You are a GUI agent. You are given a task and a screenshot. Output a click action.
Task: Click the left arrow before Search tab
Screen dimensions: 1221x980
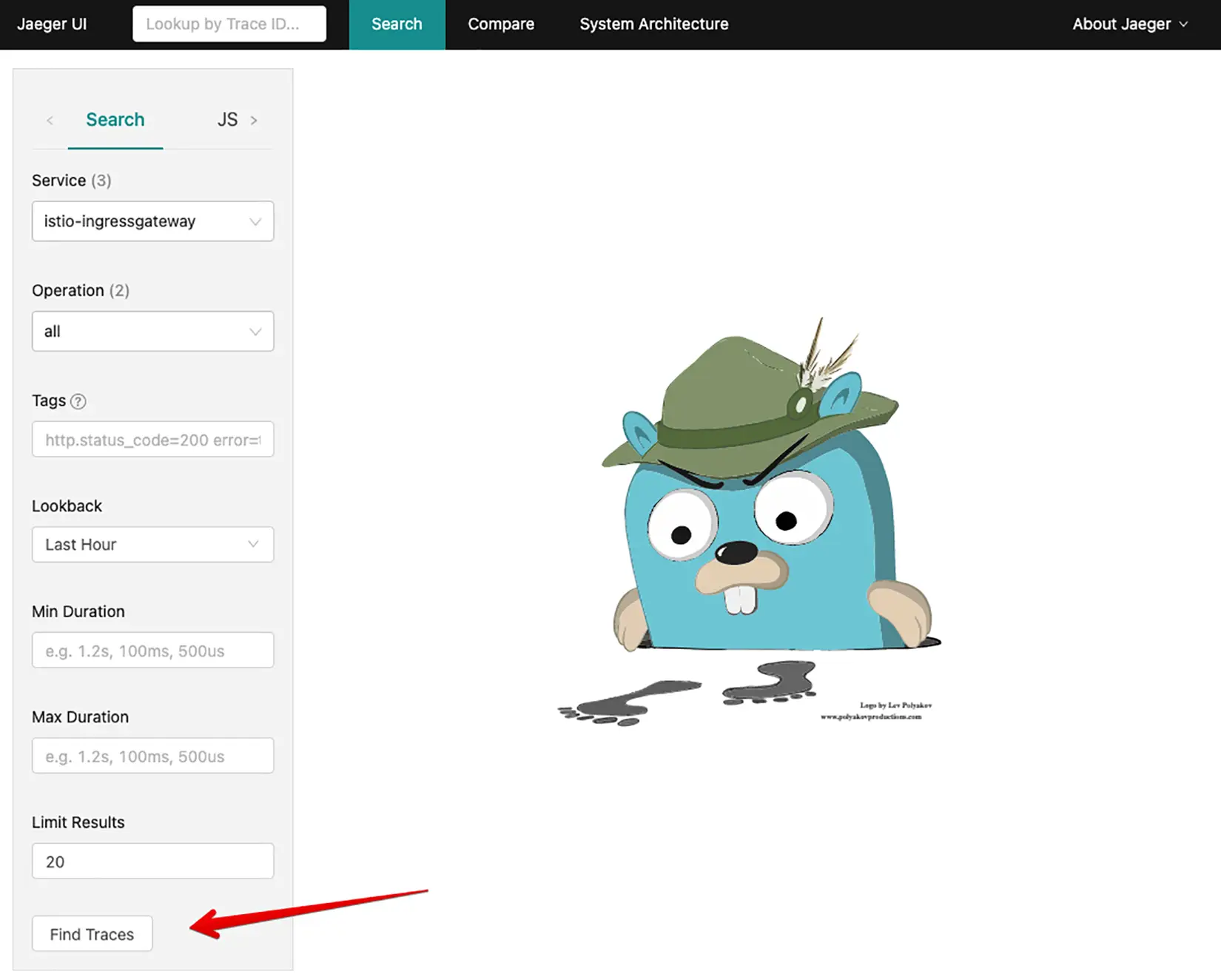pyautogui.click(x=50, y=120)
